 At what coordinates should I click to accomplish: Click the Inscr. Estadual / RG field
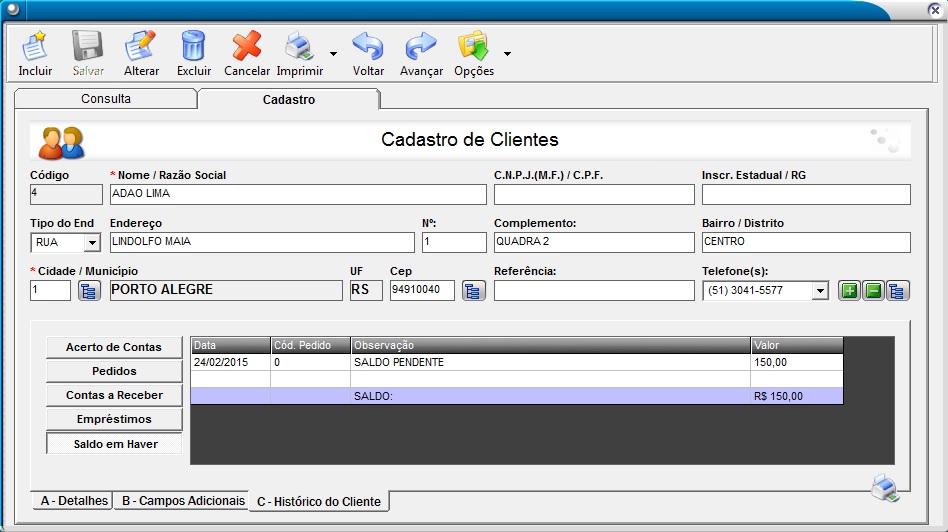(x=806, y=194)
